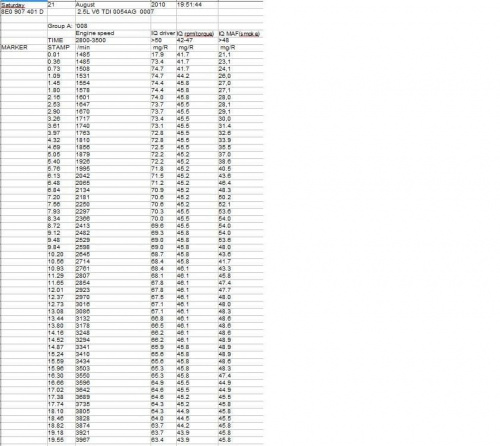
Task: Select the MARKER header cell
Action: [24, 47]
